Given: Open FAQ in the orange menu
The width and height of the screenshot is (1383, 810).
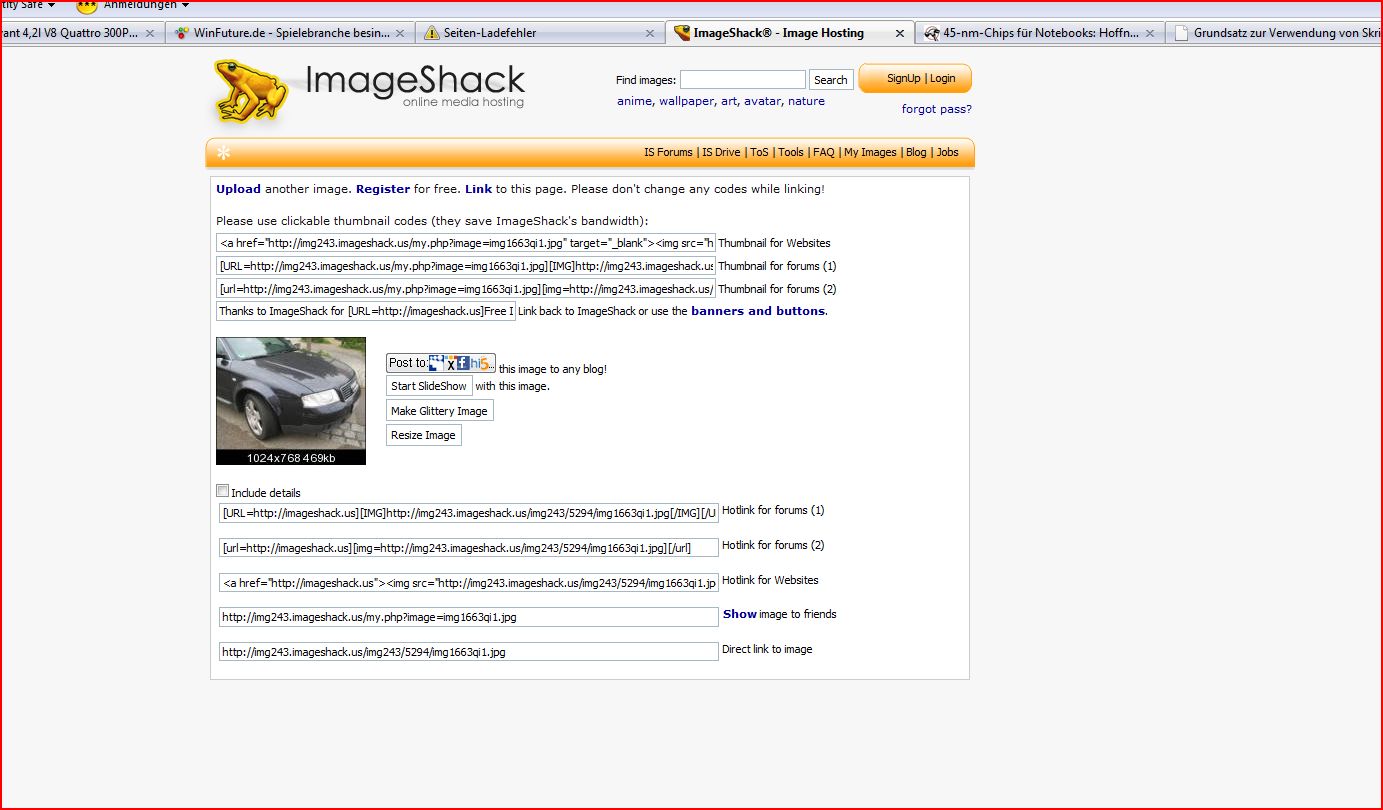Looking at the screenshot, I should click(824, 152).
